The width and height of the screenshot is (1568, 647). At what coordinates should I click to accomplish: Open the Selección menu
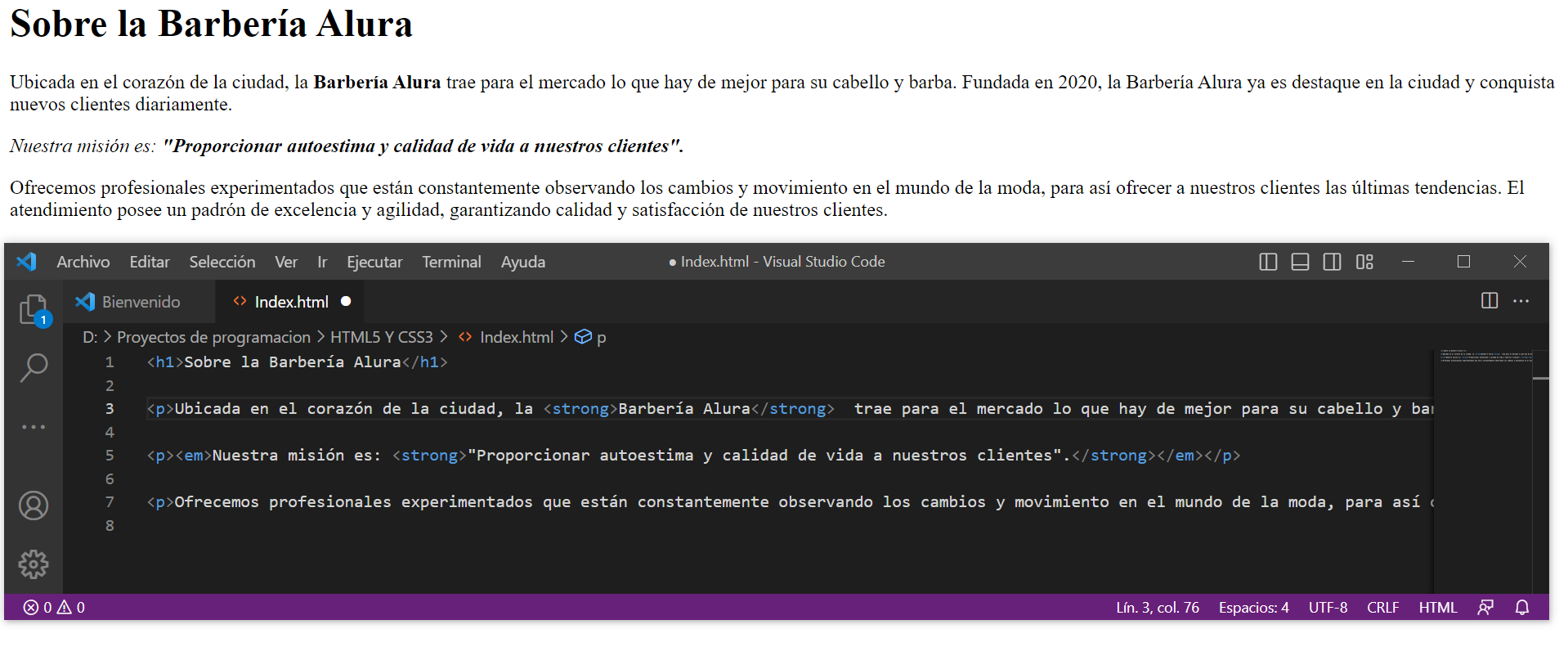(x=222, y=262)
